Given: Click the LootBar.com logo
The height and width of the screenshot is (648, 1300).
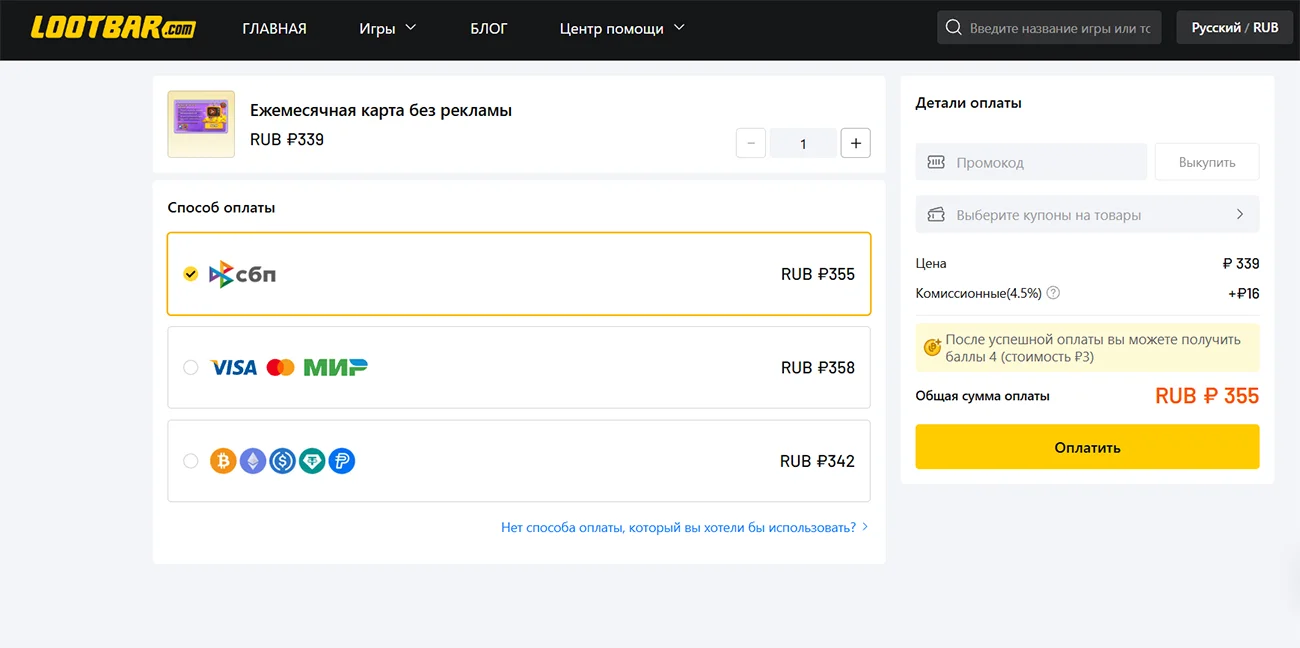Looking at the screenshot, I should coord(113,27).
